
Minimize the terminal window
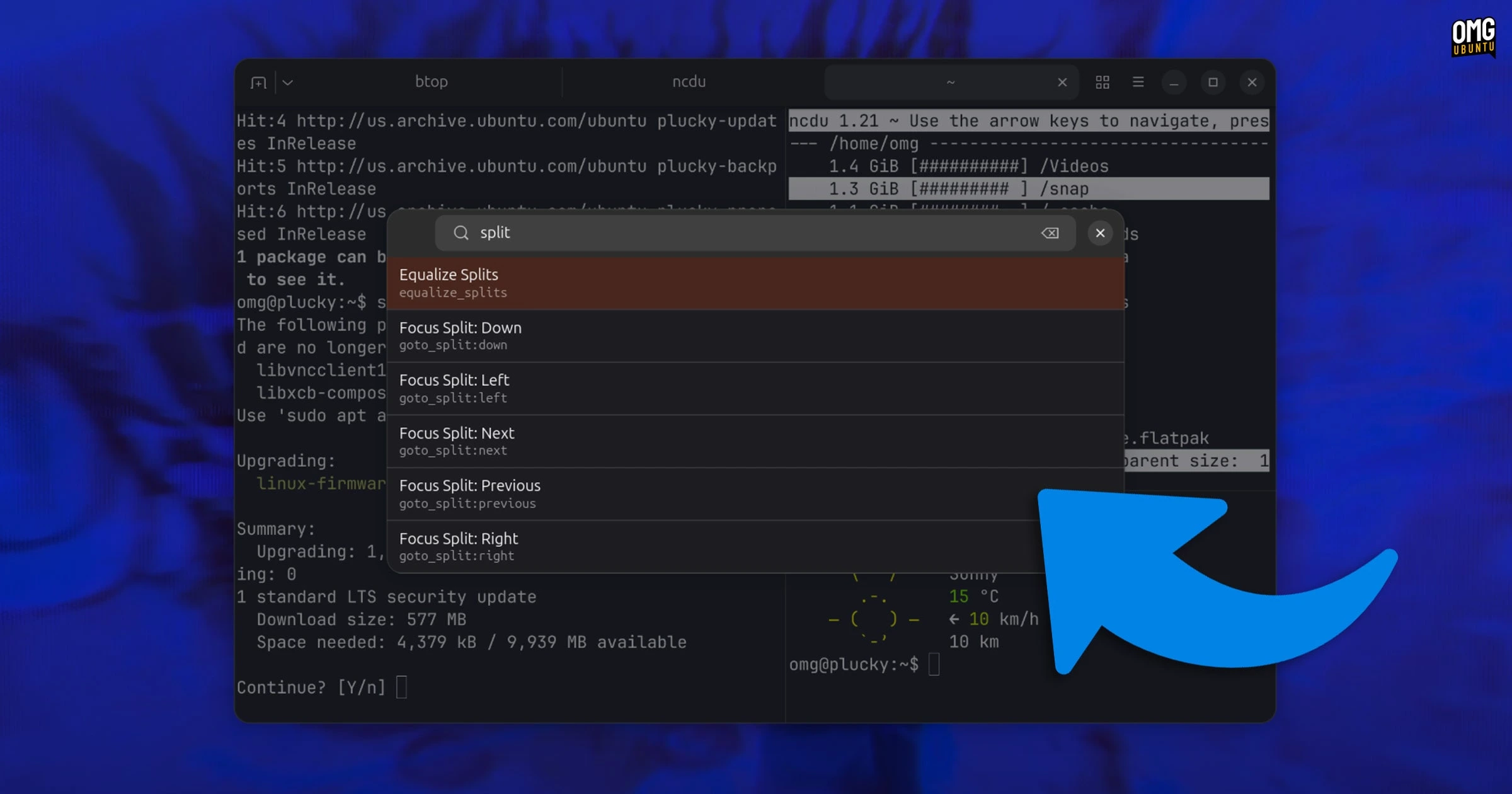(1174, 83)
